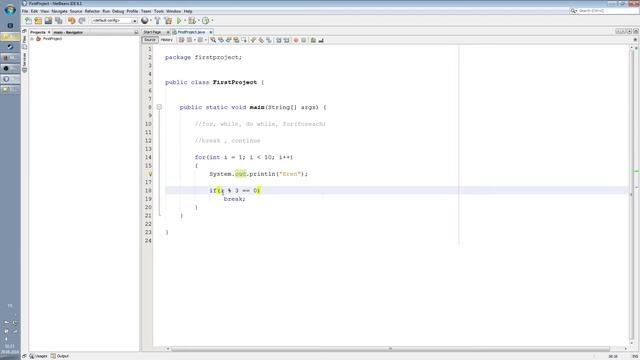The width and height of the screenshot is (640, 360).
Task: Open the Usages tab at bottom
Action: (x=38, y=356)
